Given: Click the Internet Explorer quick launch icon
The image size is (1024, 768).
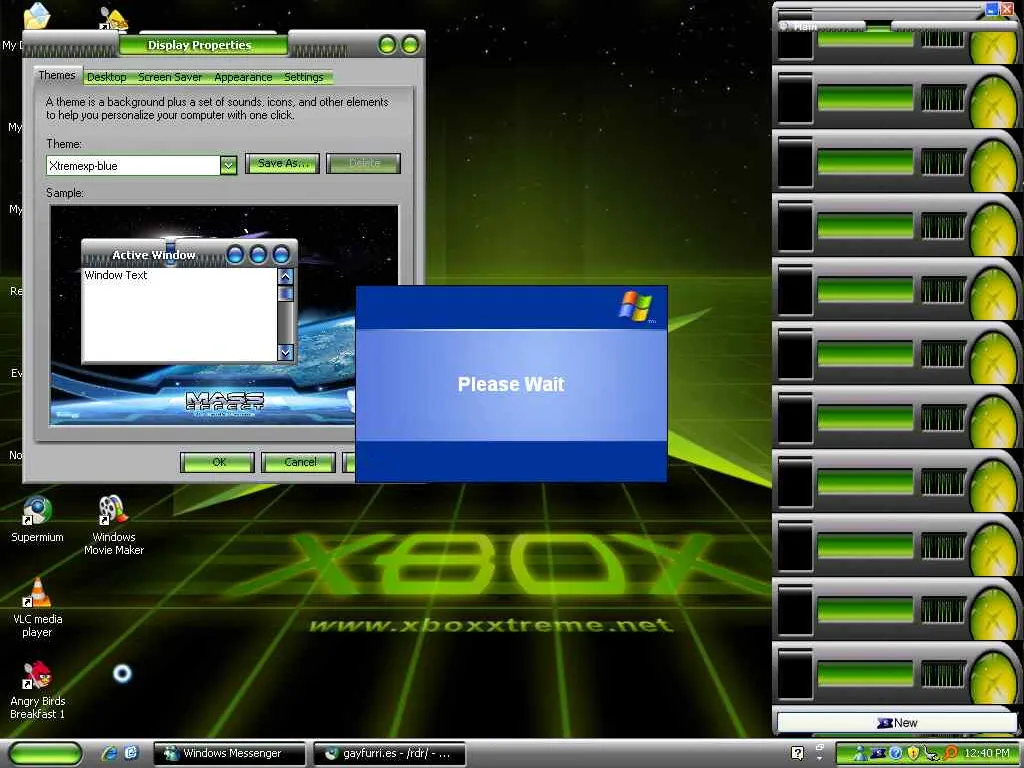Looking at the screenshot, I should (108, 753).
